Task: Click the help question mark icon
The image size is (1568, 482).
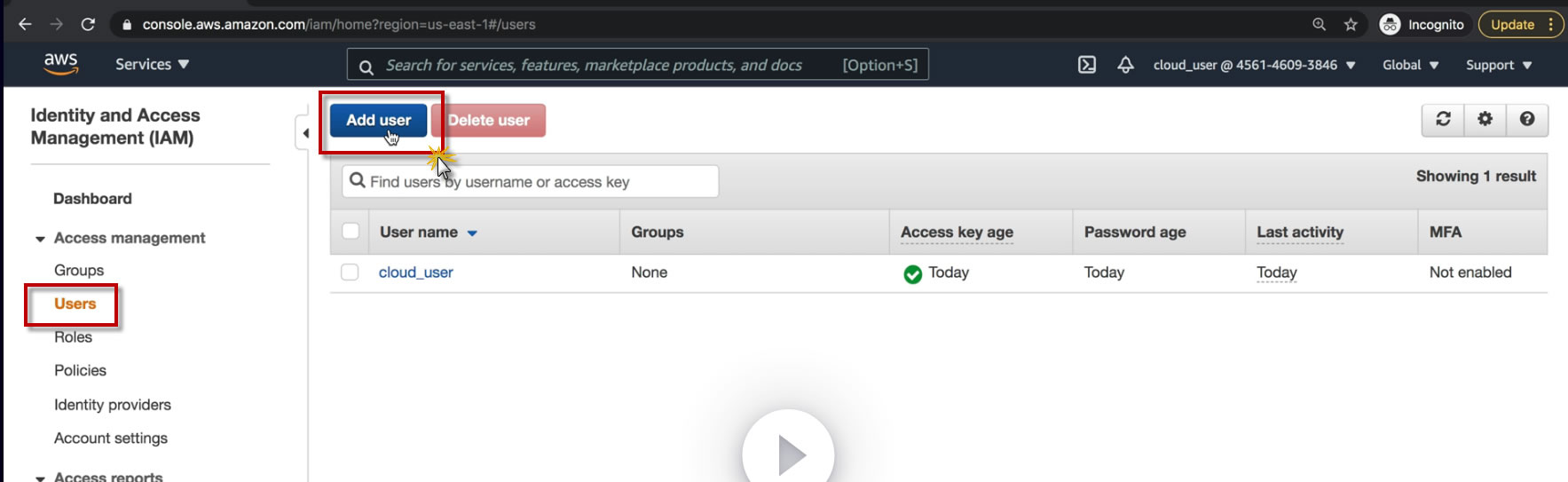Action: (1527, 120)
